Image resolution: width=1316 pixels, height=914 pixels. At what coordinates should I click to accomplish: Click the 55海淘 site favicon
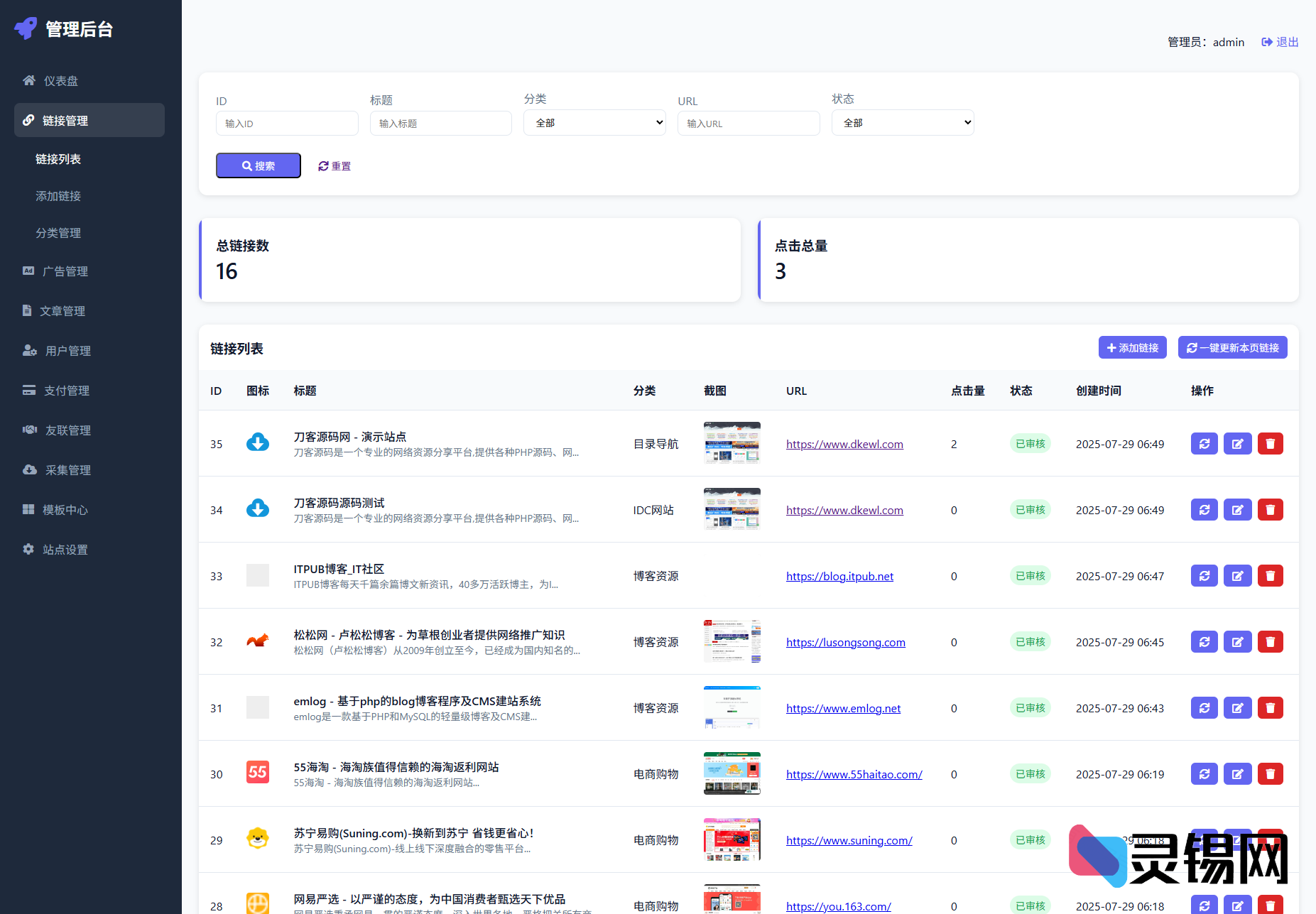coord(257,772)
